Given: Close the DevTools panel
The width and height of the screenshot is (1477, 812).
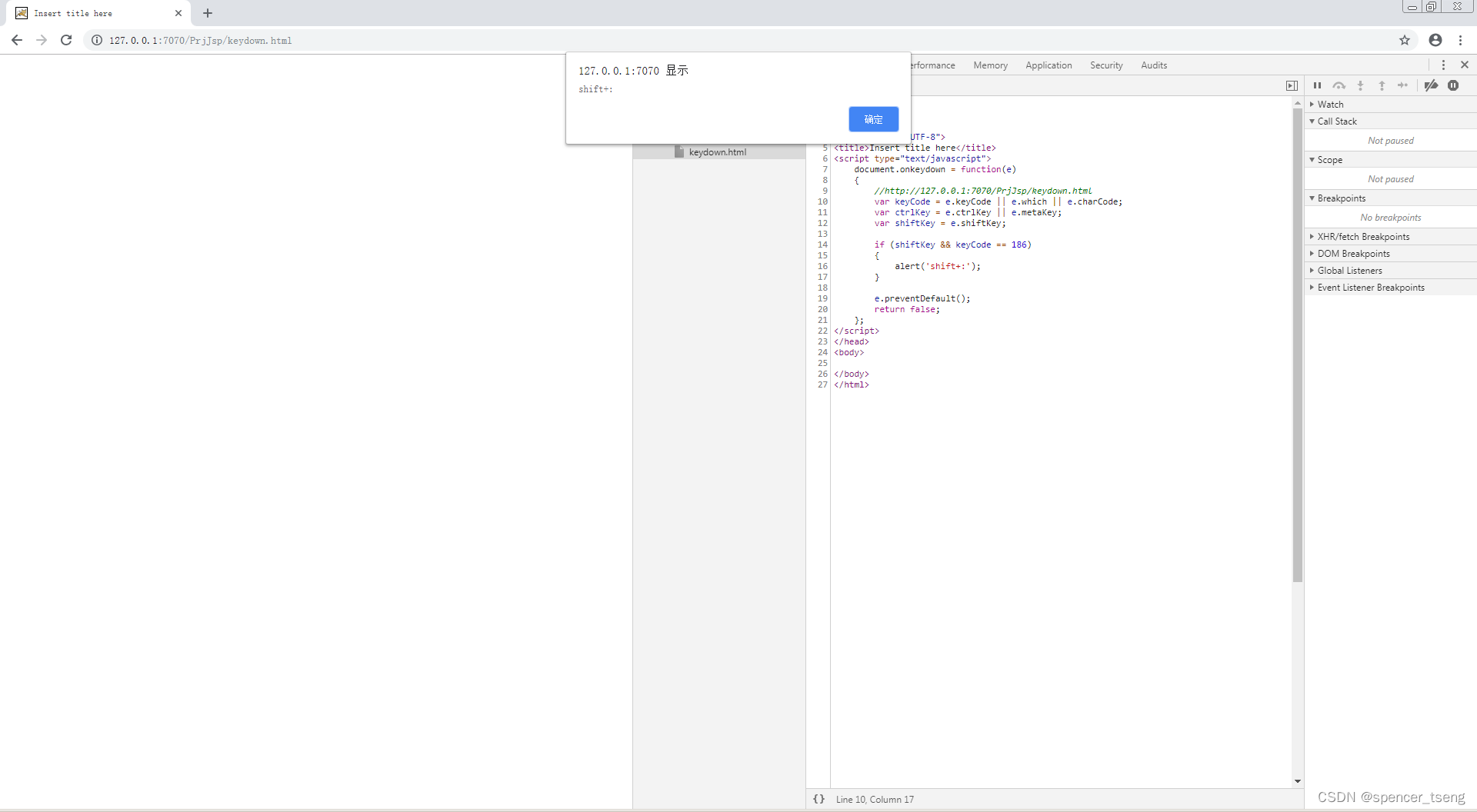Looking at the screenshot, I should tap(1465, 65).
